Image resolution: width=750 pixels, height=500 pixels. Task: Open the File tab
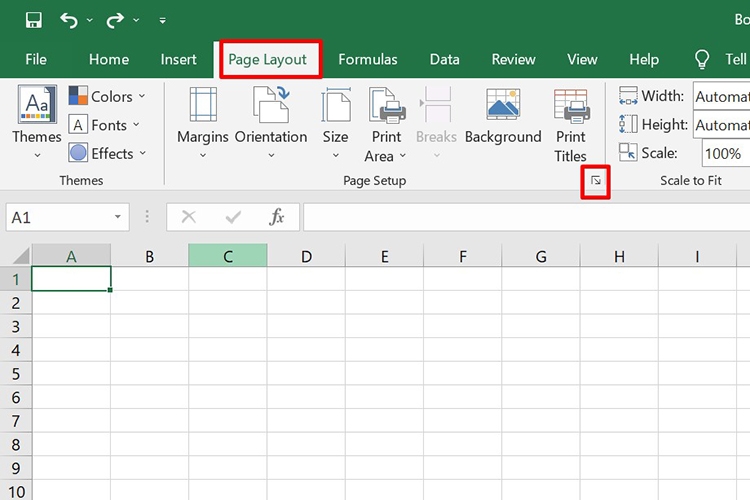coord(36,59)
